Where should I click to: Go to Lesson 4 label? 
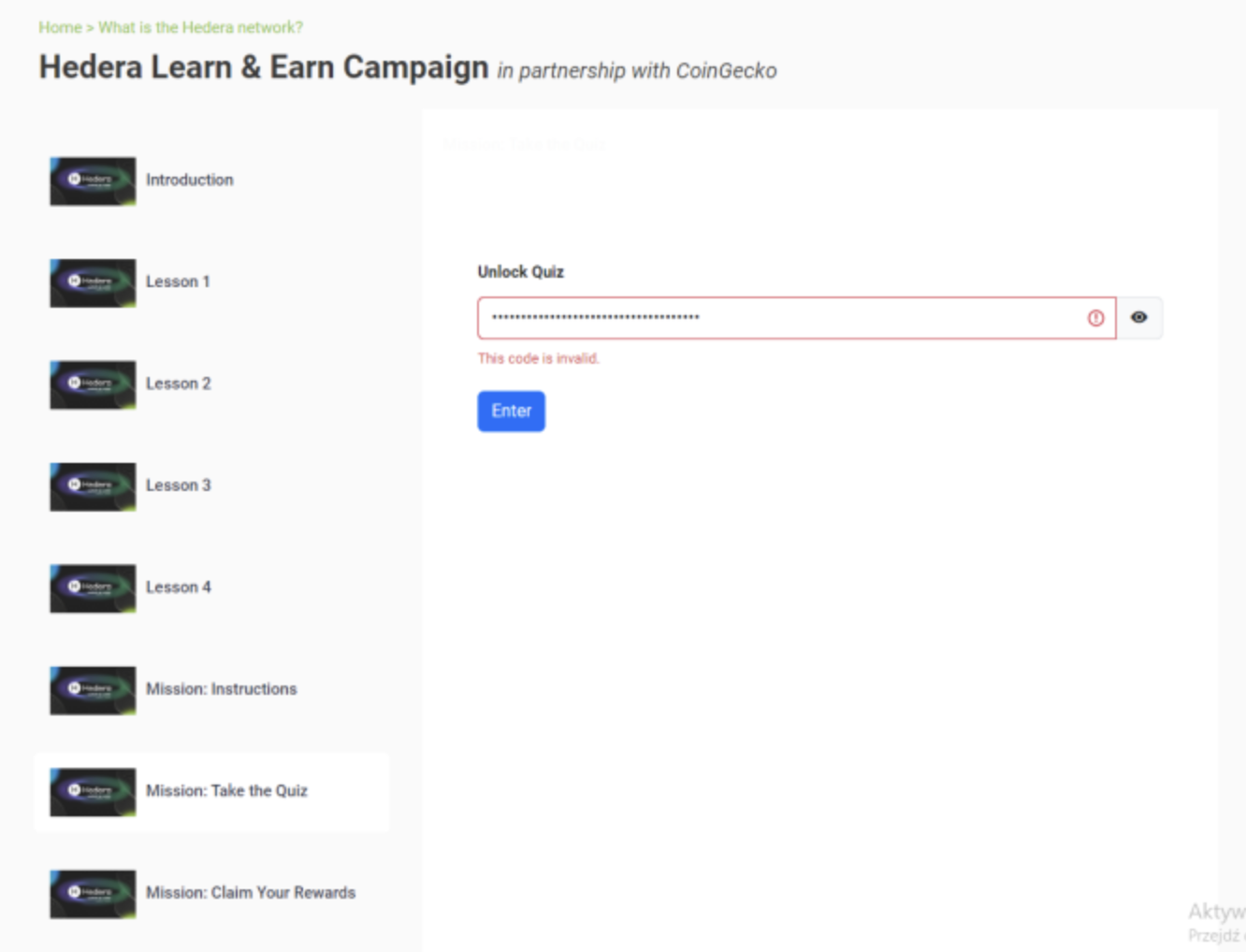pyautogui.click(x=179, y=587)
